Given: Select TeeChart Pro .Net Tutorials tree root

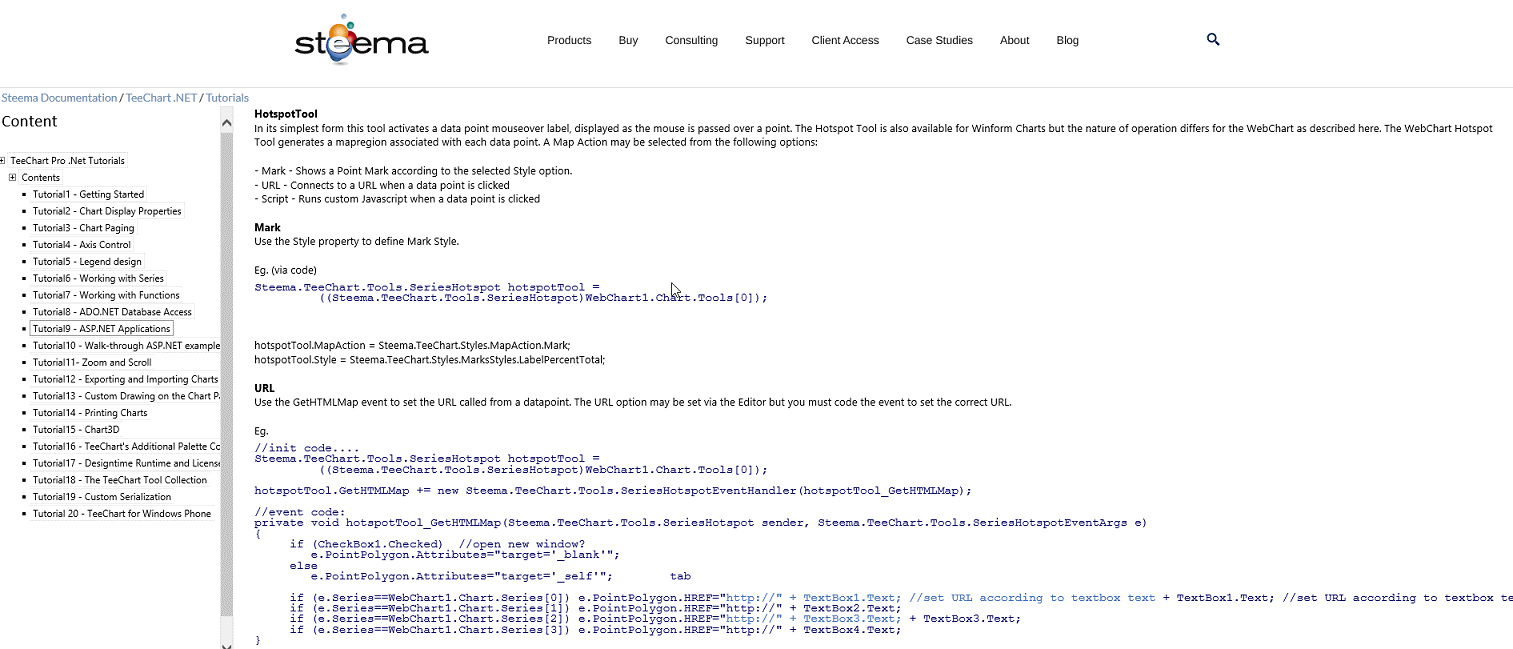Looking at the screenshot, I should coord(68,160).
